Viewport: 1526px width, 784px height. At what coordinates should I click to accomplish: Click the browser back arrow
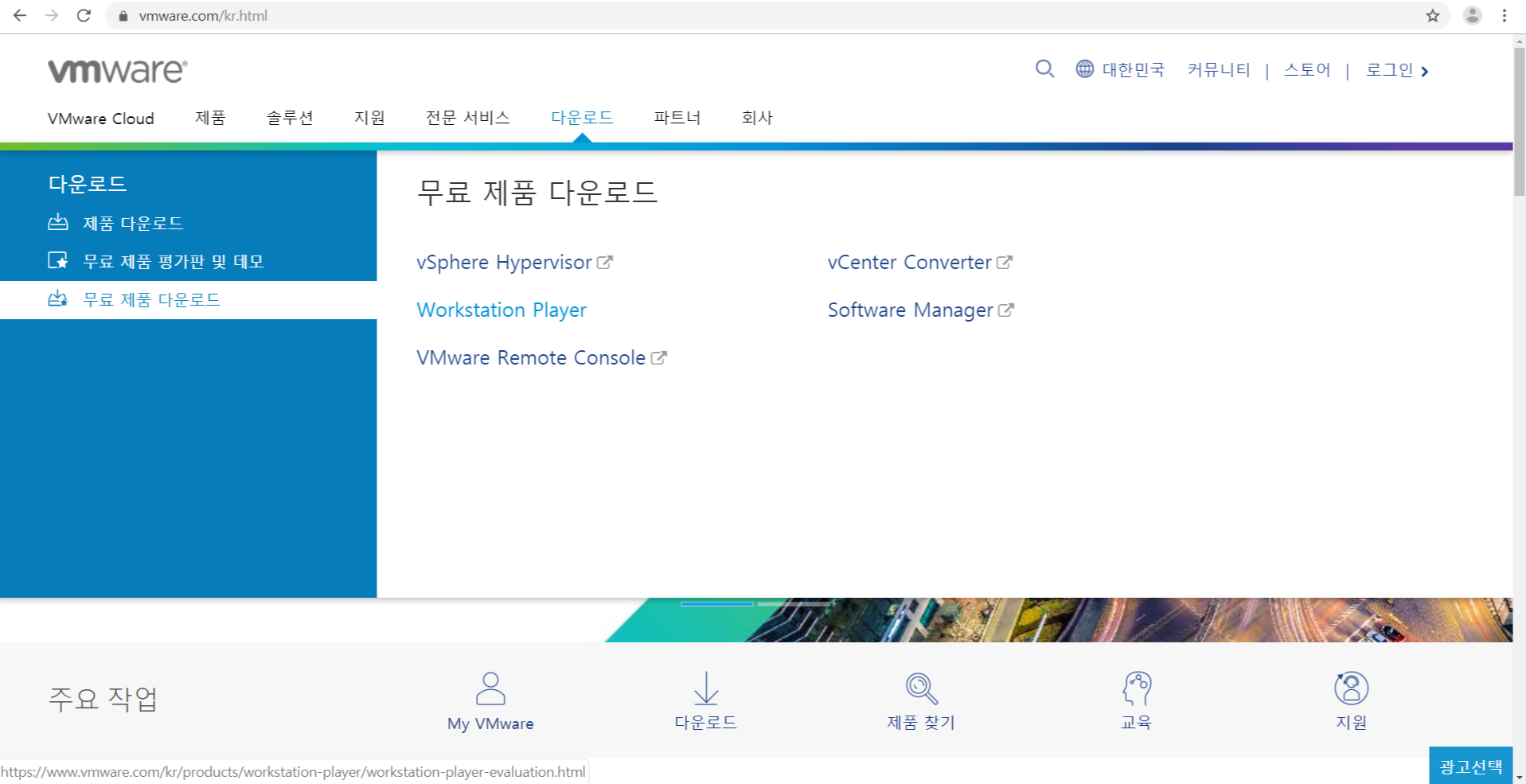click(x=20, y=15)
